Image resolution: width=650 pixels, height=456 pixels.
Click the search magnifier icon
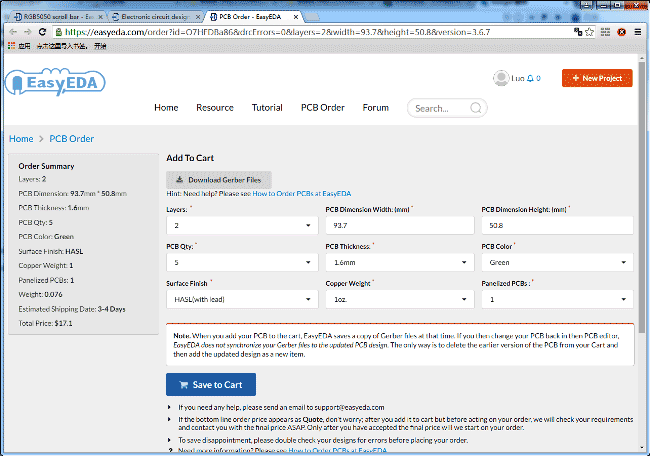pyautogui.click(x=476, y=108)
